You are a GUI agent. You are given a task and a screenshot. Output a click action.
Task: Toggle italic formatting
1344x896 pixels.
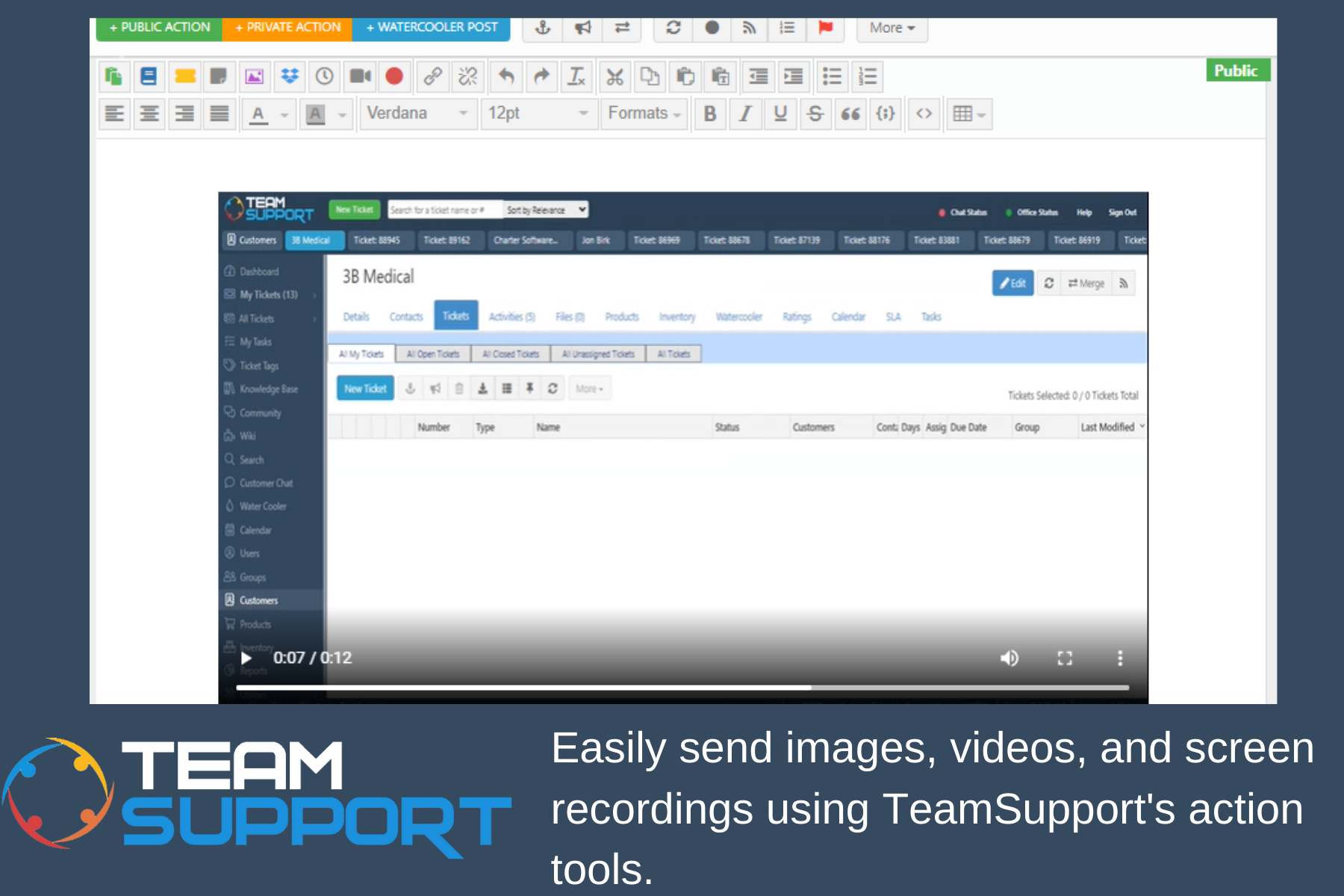745,113
